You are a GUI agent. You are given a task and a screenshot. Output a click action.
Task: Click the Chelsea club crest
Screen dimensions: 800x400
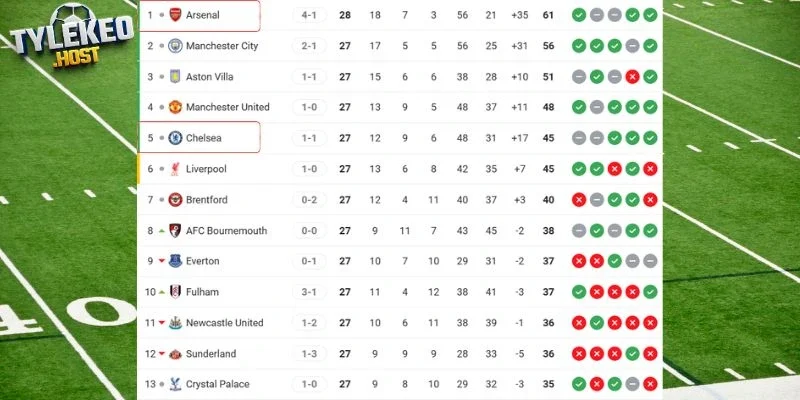175,138
